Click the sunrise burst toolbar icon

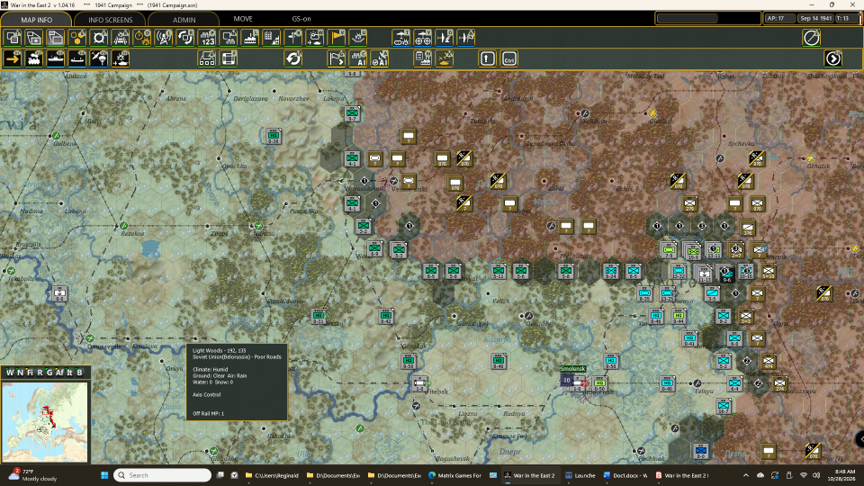(358, 38)
